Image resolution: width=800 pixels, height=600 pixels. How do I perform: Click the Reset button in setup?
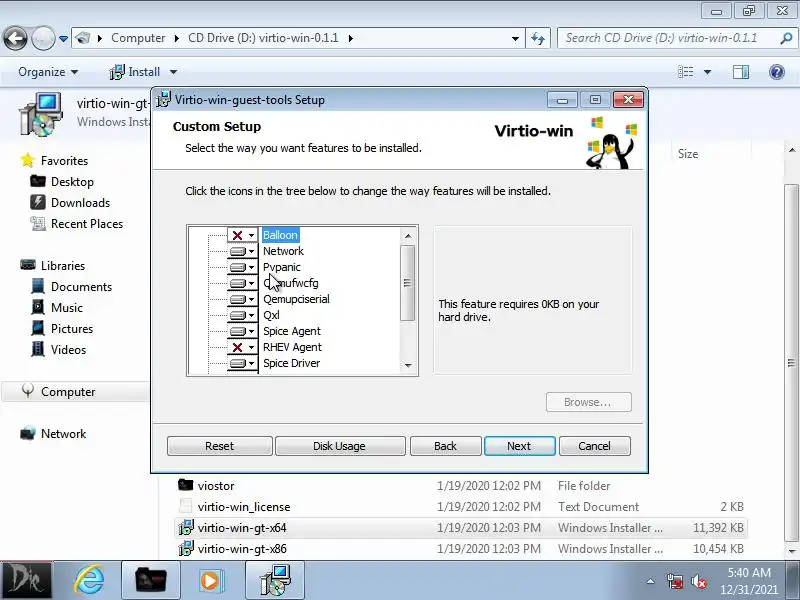(219, 446)
